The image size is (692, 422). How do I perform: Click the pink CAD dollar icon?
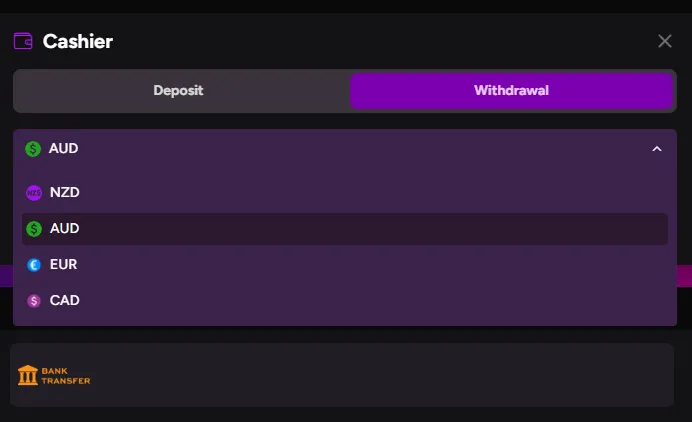coord(34,301)
